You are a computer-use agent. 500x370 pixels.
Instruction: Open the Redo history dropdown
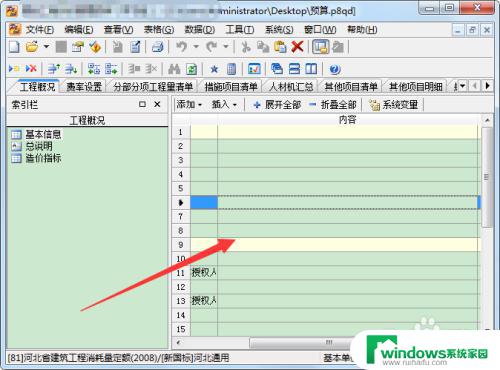click(226, 47)
